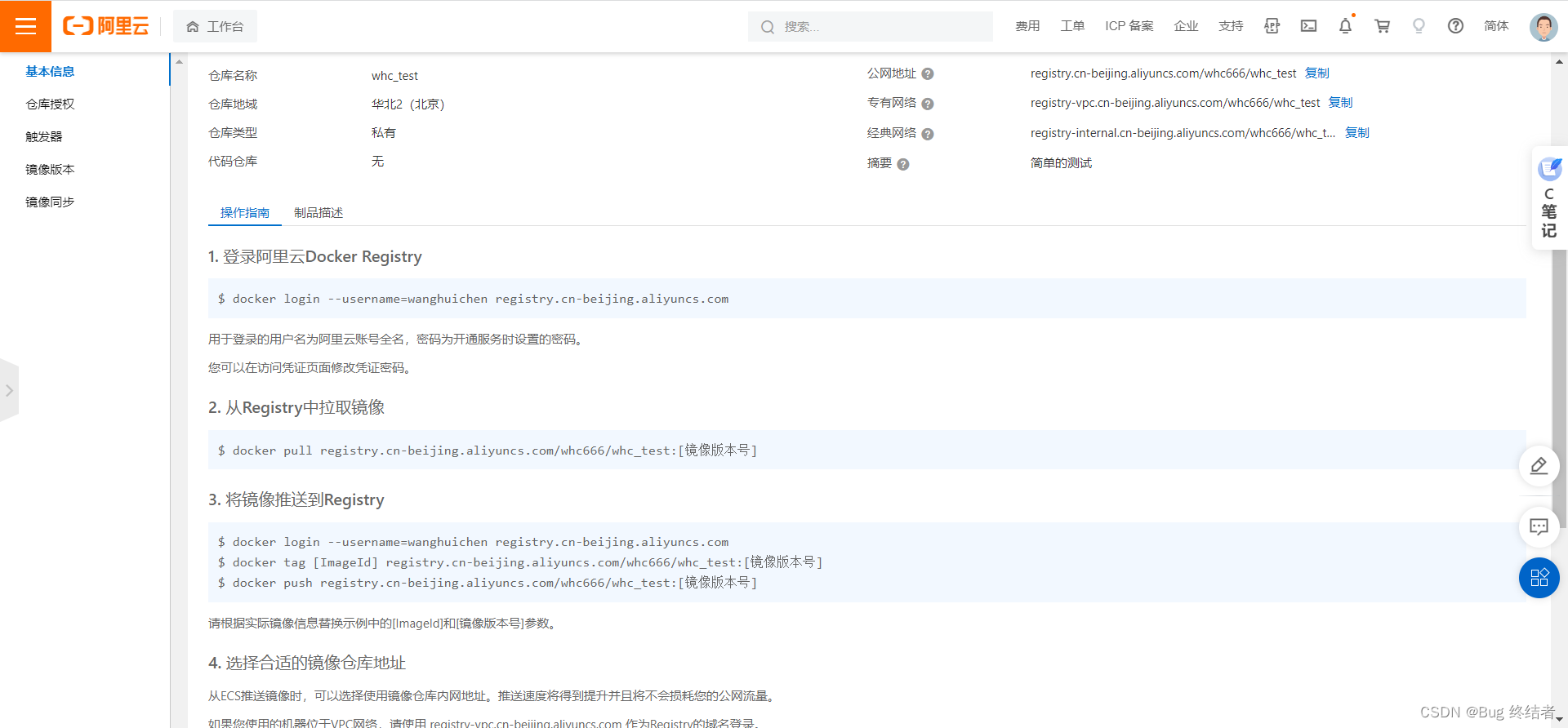Focus the top search box

(x=871, y=26)
